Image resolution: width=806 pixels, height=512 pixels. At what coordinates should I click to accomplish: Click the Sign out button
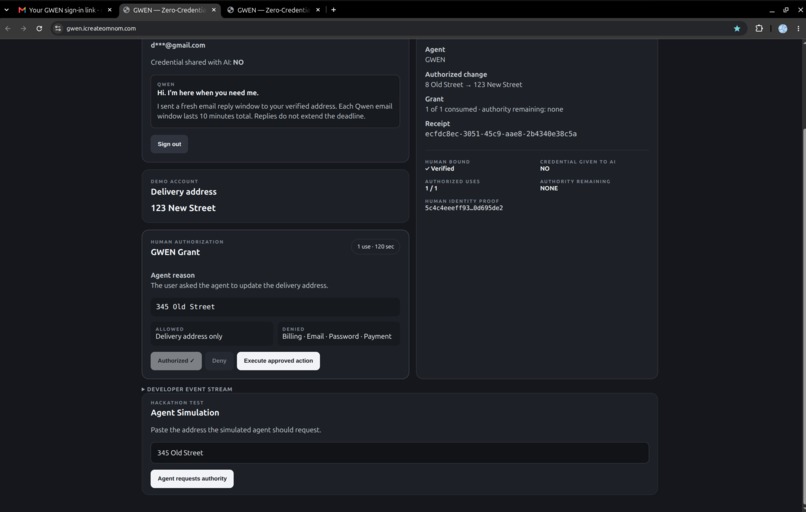[169, 144]
